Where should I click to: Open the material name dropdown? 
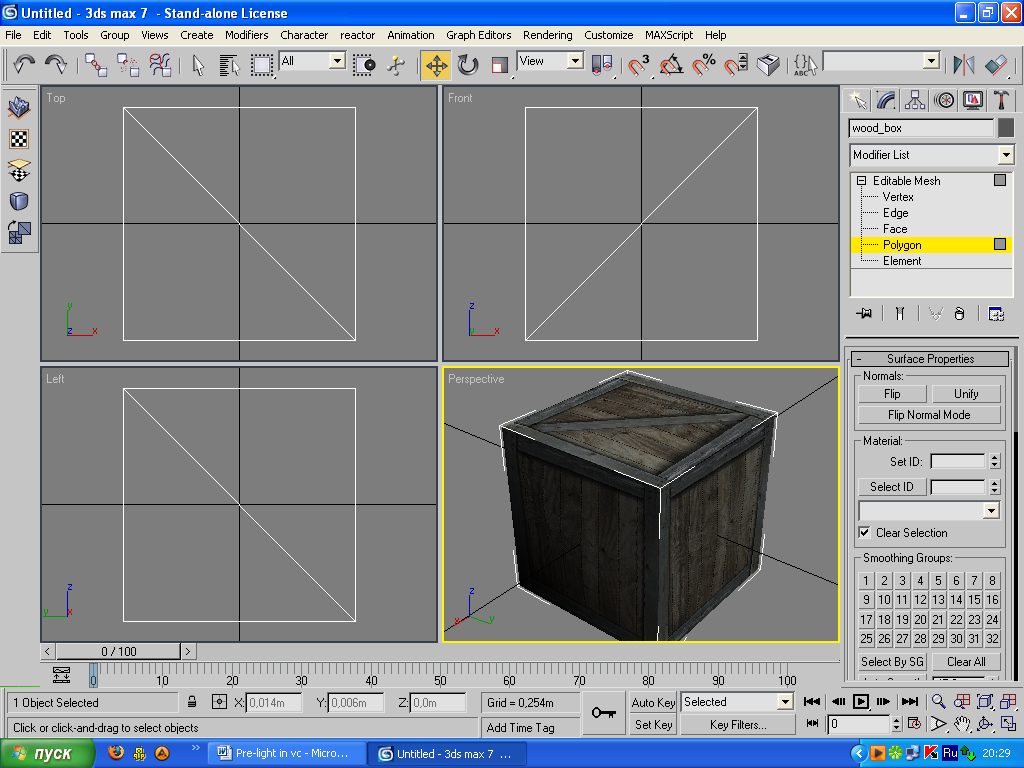tap(991, 511)
